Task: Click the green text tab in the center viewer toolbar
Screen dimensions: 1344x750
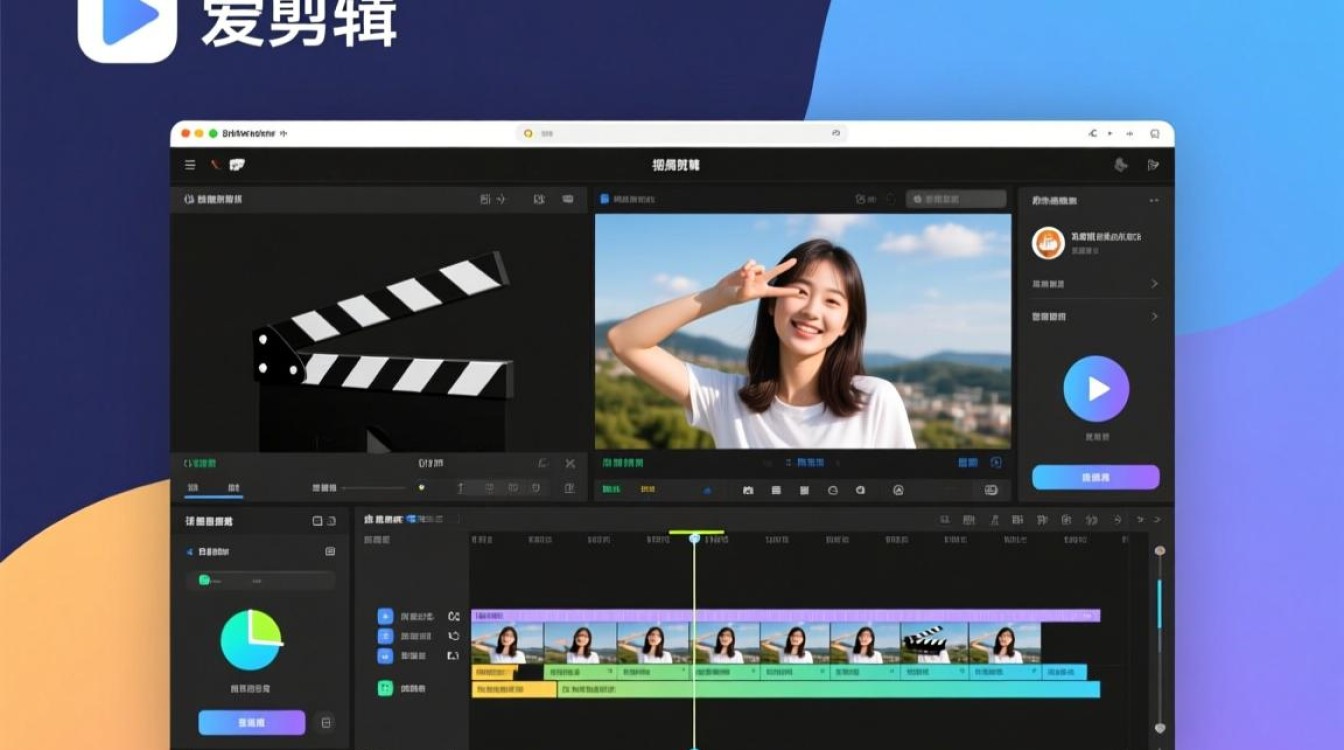Action: (612, 490)
